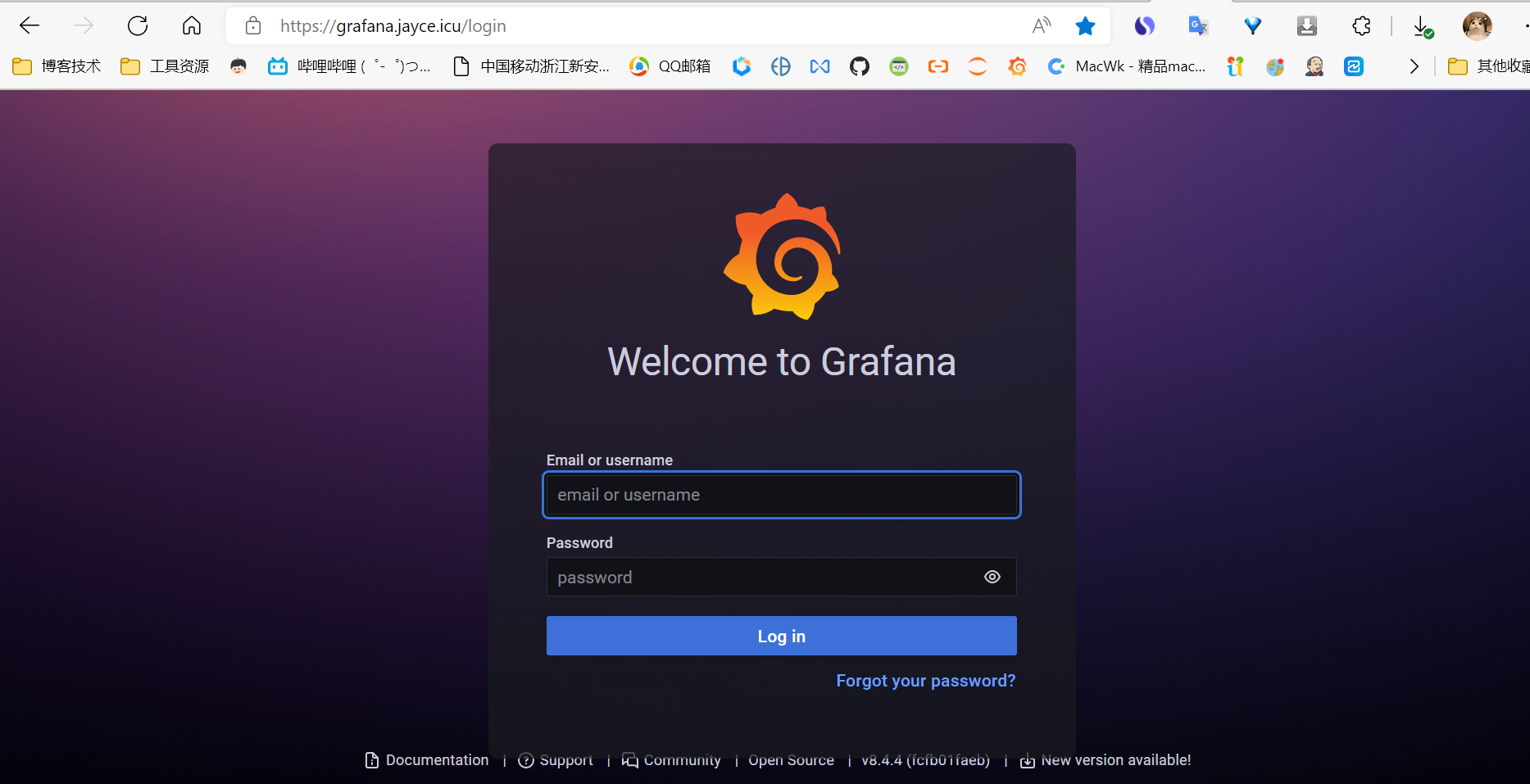Open the QQ邮箱 bookmark
This screenshot has height=784, width=1530.
point(669,66)
